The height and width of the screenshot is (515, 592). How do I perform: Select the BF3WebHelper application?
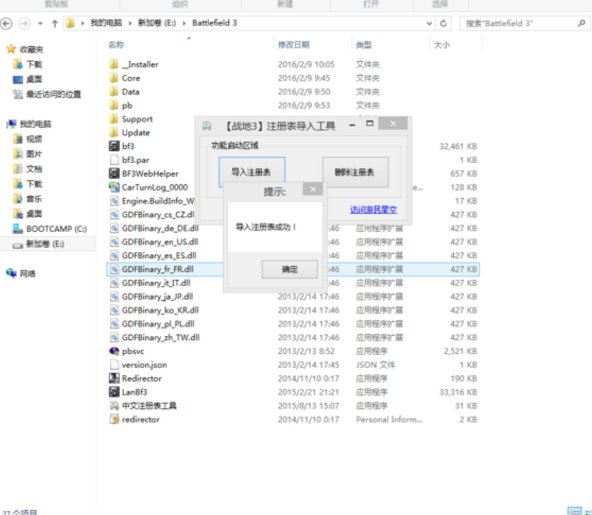click(150, 174)
